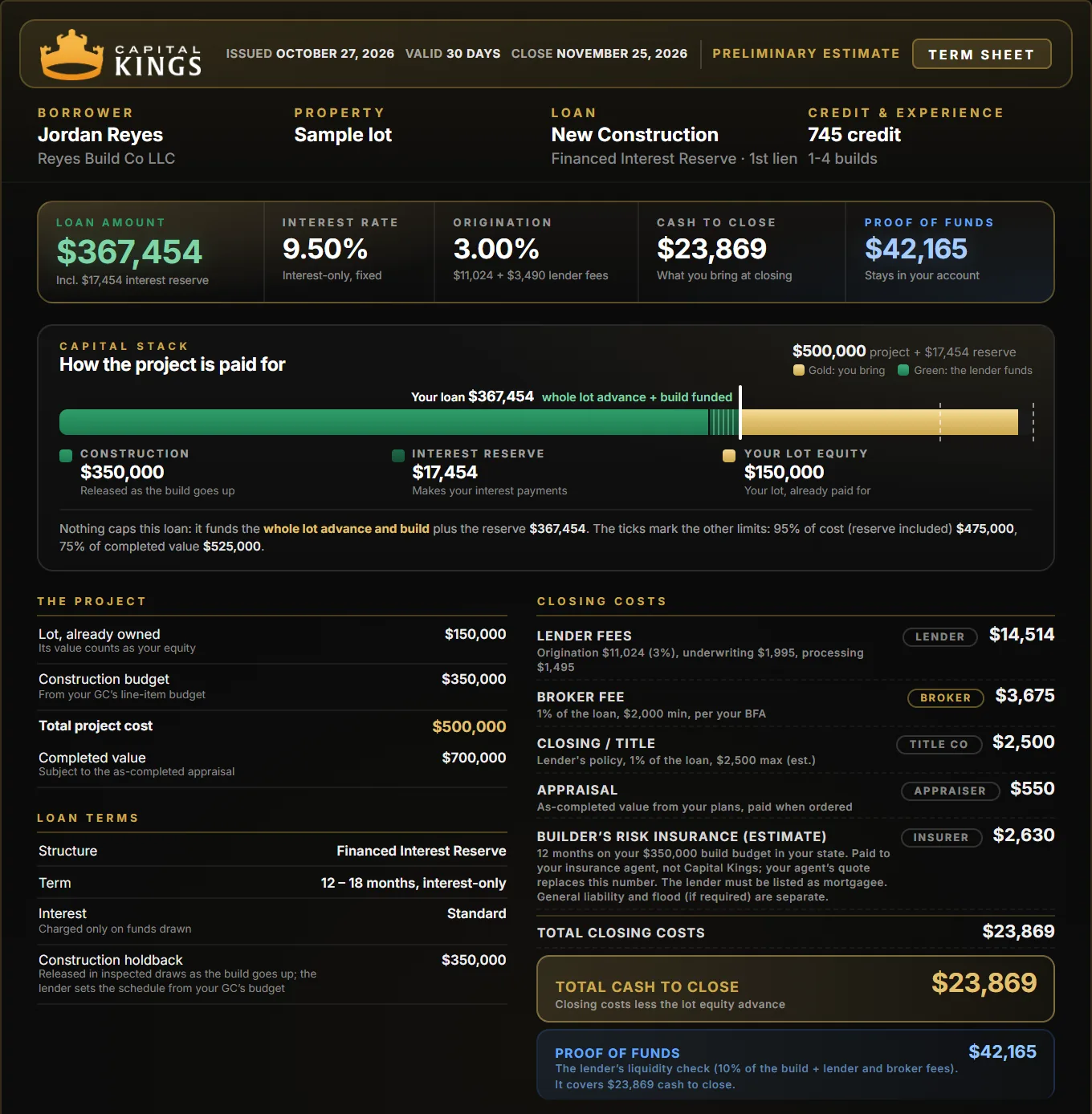1092x1114 pixels.
Task: Click the green 'lender funds' legend swatch
Action: 903,370
